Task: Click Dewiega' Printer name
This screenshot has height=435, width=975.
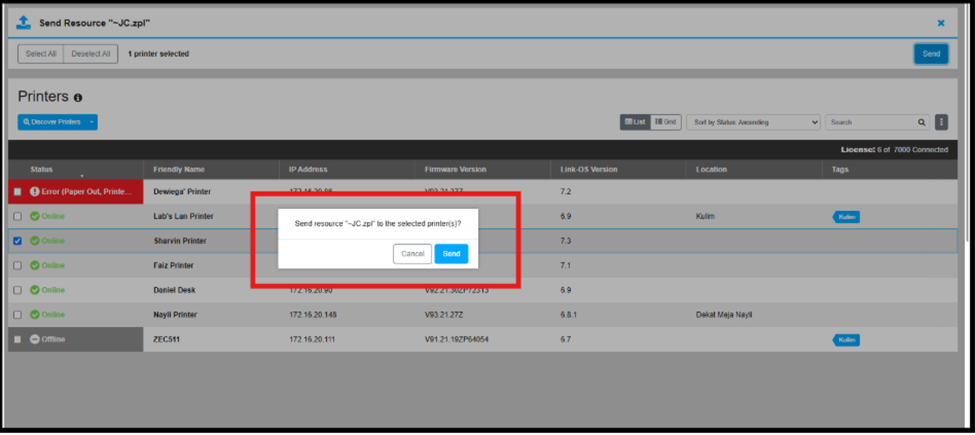Action: point(182,192)
